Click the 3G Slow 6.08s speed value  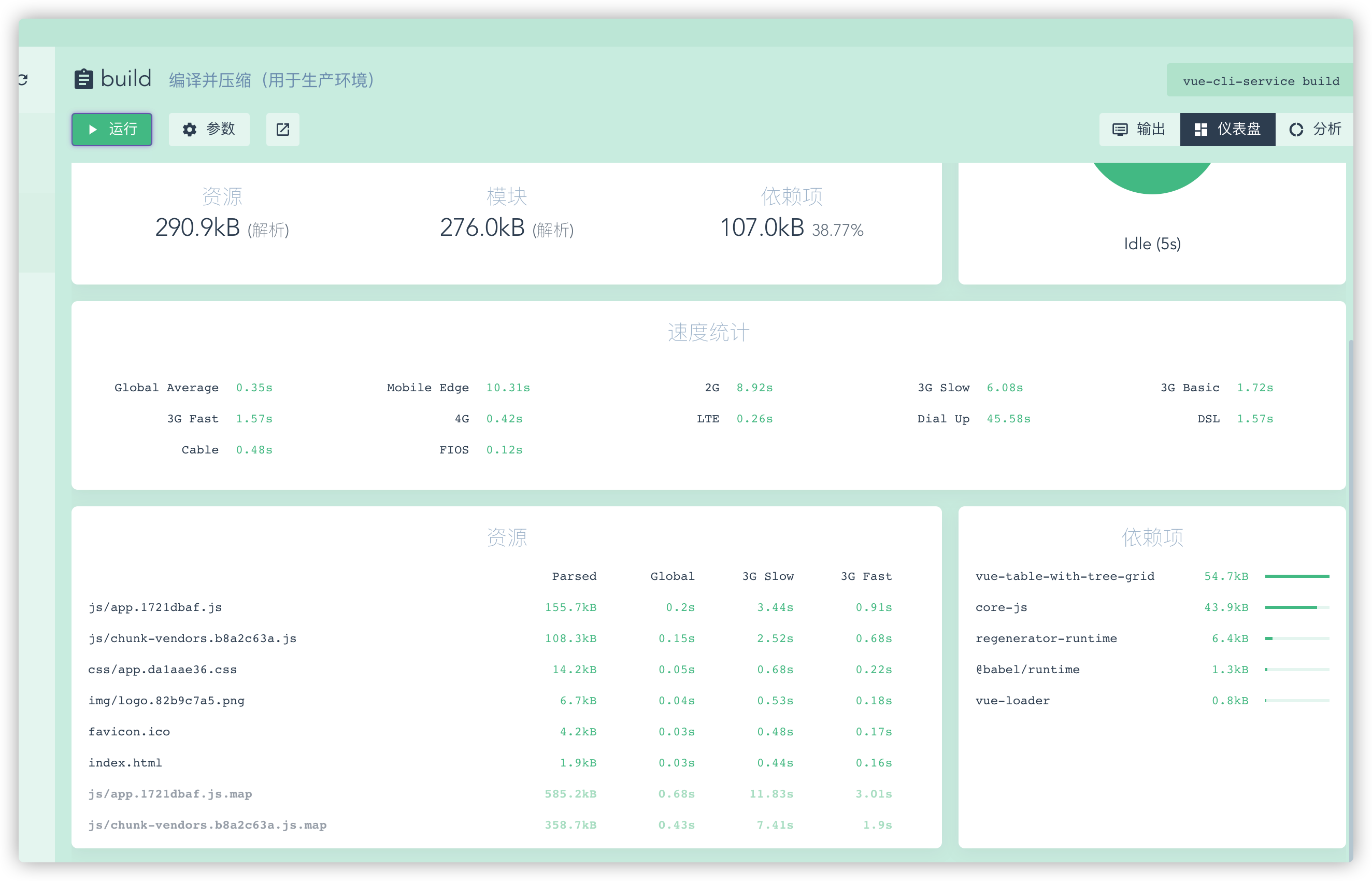pos(1005,387)
